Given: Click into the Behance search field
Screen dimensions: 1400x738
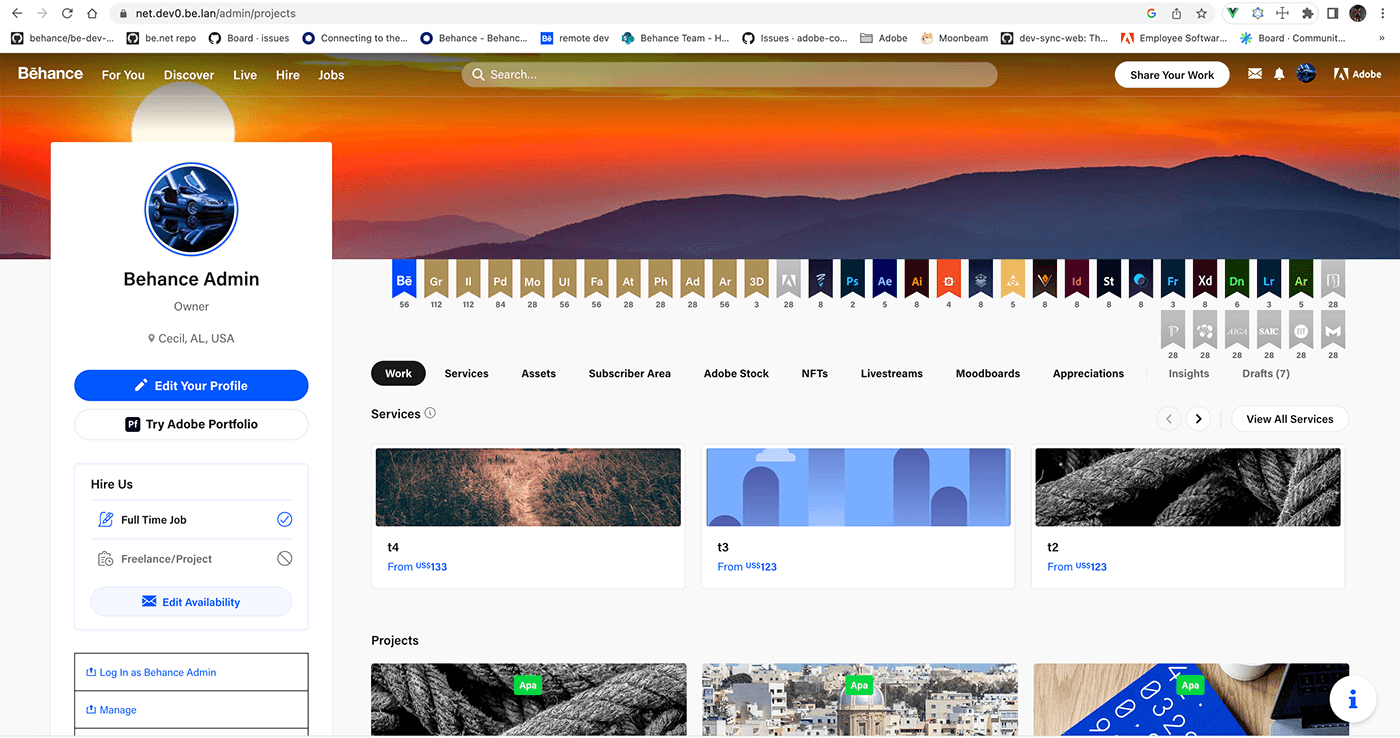Looking at the screenshot, I should (x=730, y=75).
